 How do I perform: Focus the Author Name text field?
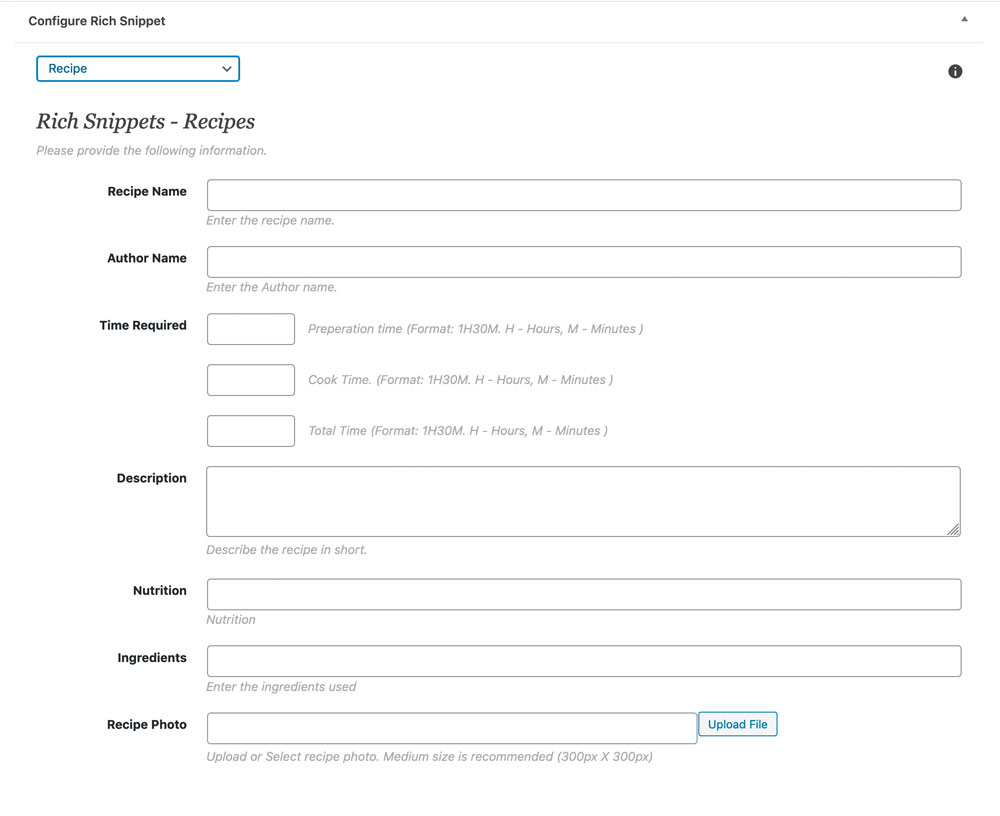(x=584, y=262)
